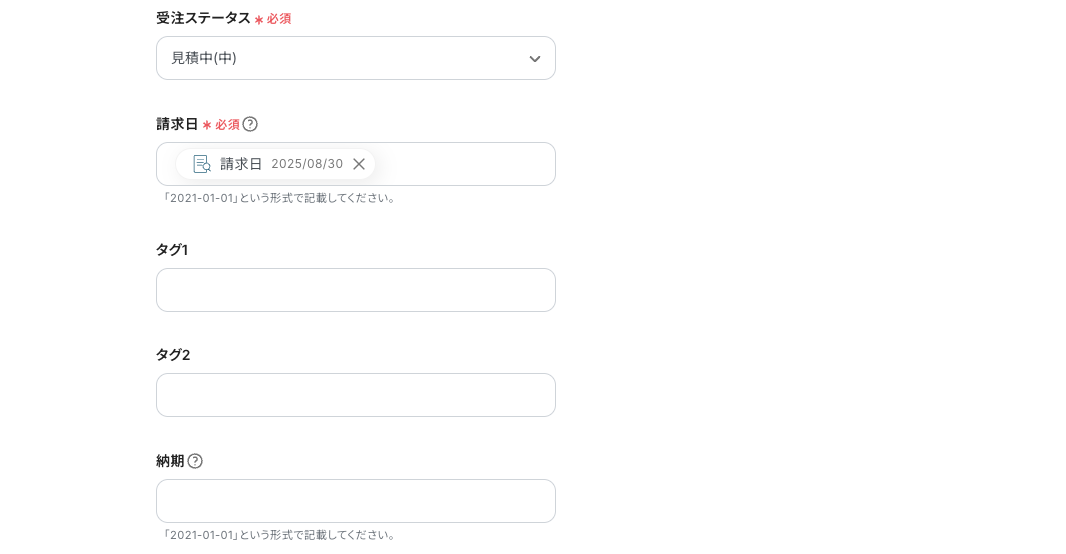This screenshot has width=1066, height=554.
Task: Click the 納期 label text
Action: click(170, 461)
